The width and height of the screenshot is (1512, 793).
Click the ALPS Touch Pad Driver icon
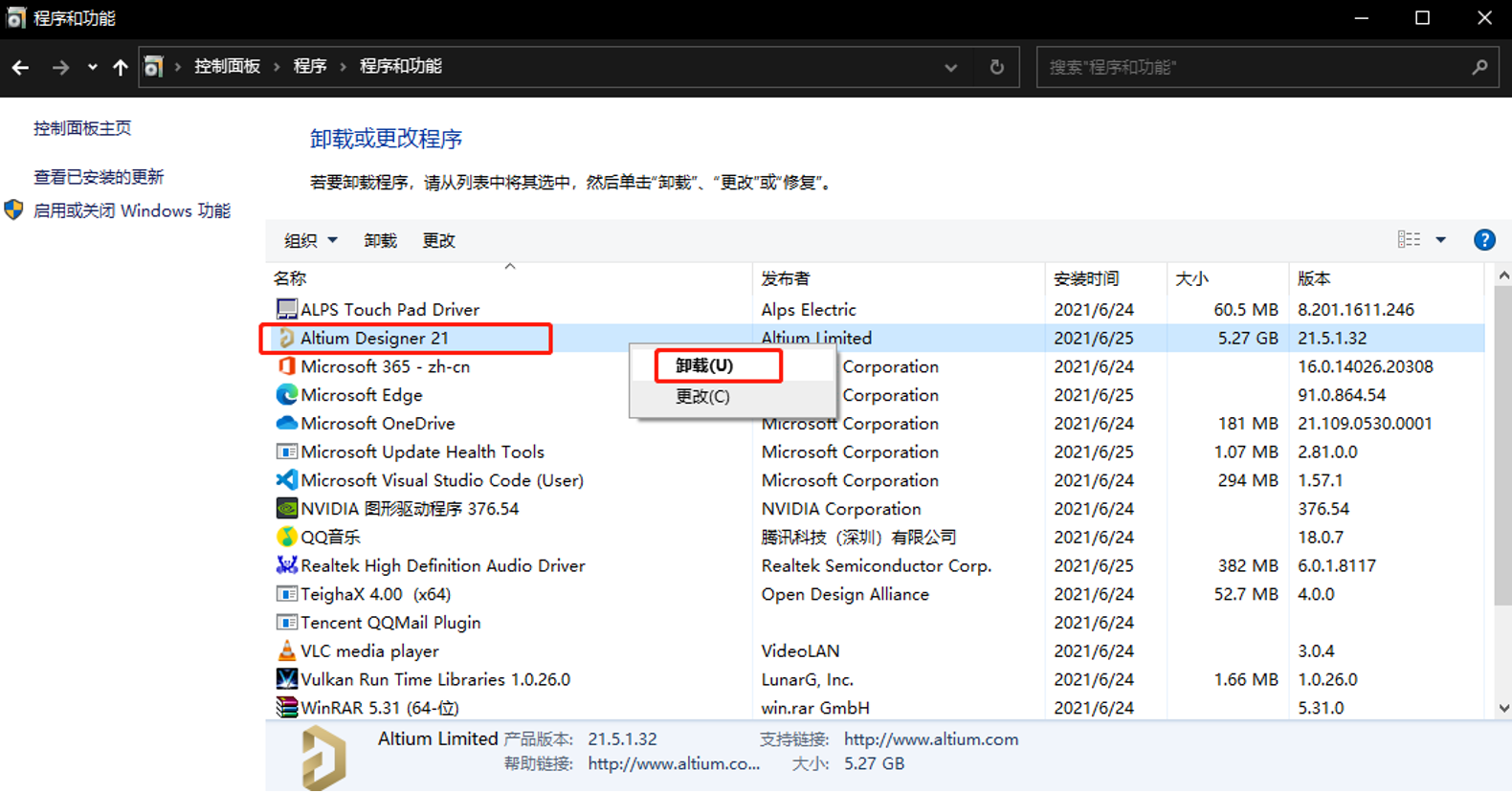coord(286,309)
